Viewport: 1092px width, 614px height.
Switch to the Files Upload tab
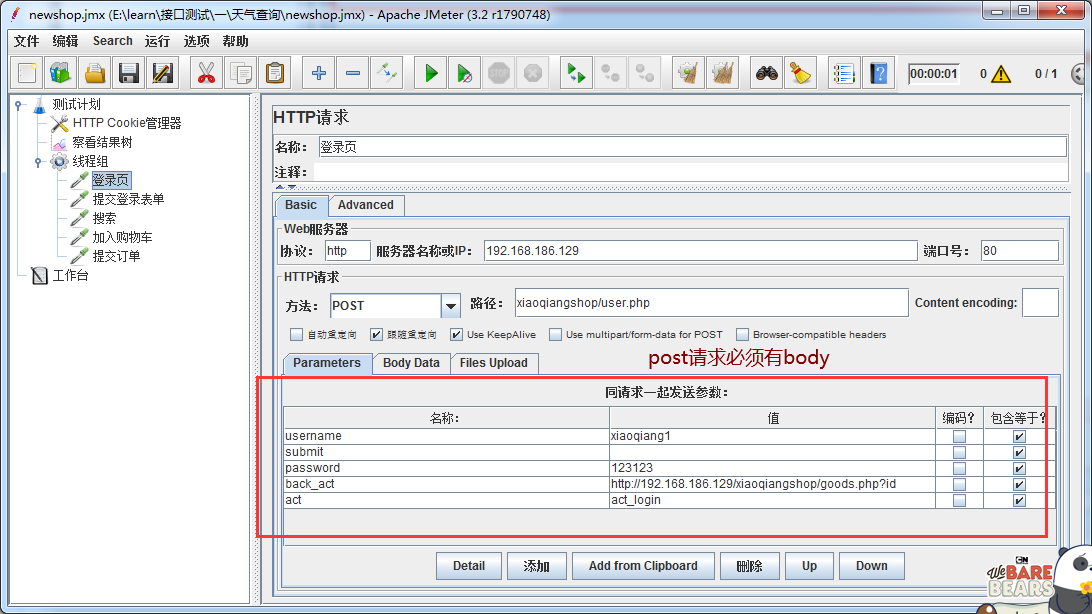[494, 363]
